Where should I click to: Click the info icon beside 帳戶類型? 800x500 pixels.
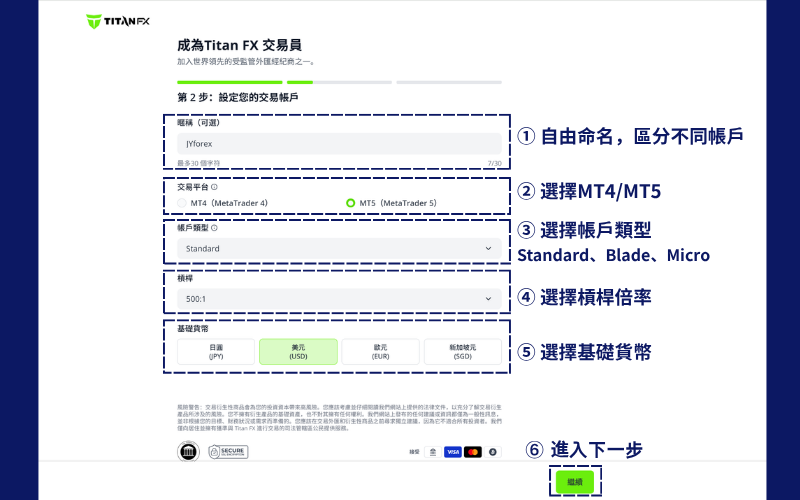(214, 228)
